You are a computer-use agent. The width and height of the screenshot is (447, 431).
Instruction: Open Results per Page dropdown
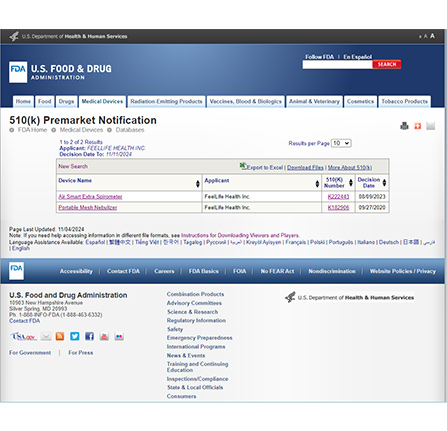341,143
